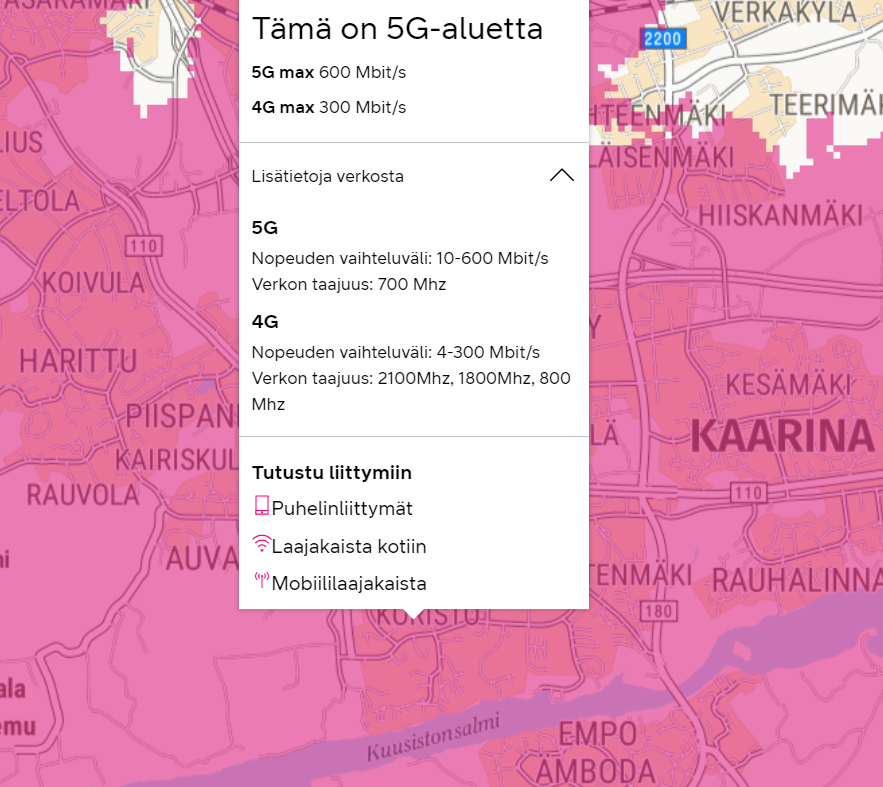Click the 110 road marker near Koivula
The width and height of the screenshot is (883, 787).
click(145, 246)
